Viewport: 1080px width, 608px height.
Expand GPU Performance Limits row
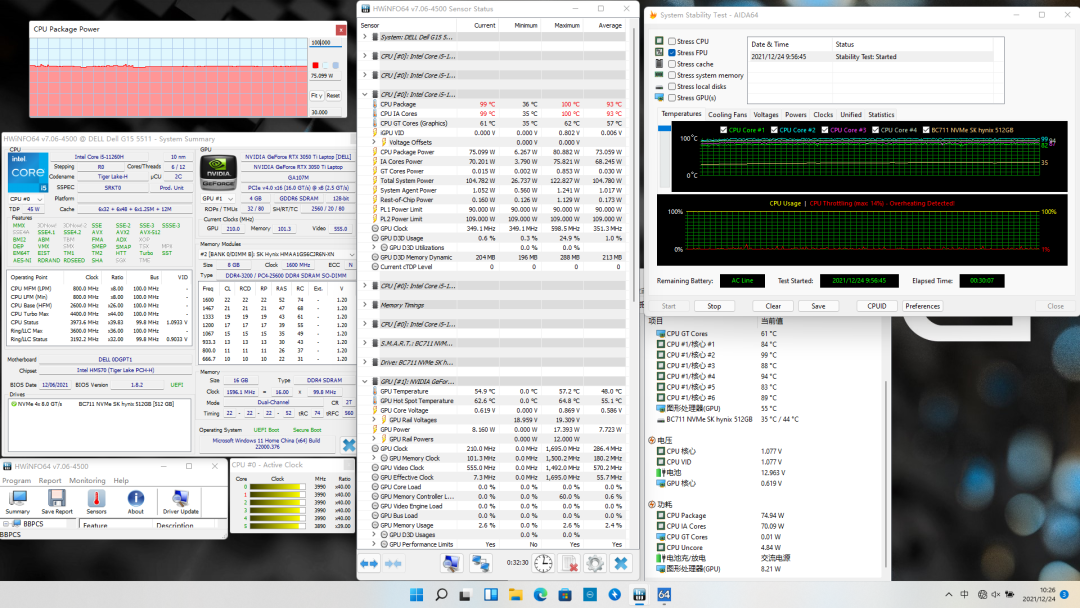(x=375, y=545)
